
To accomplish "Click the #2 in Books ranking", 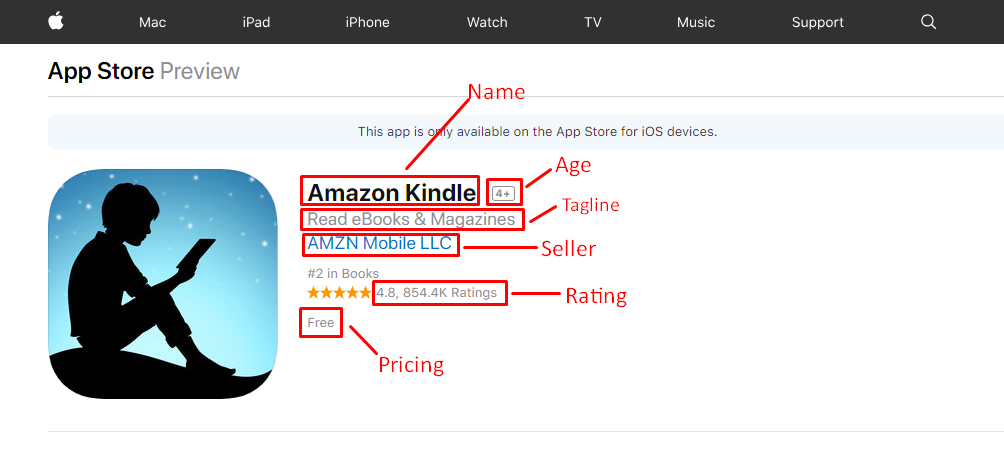I will [343, 274].
